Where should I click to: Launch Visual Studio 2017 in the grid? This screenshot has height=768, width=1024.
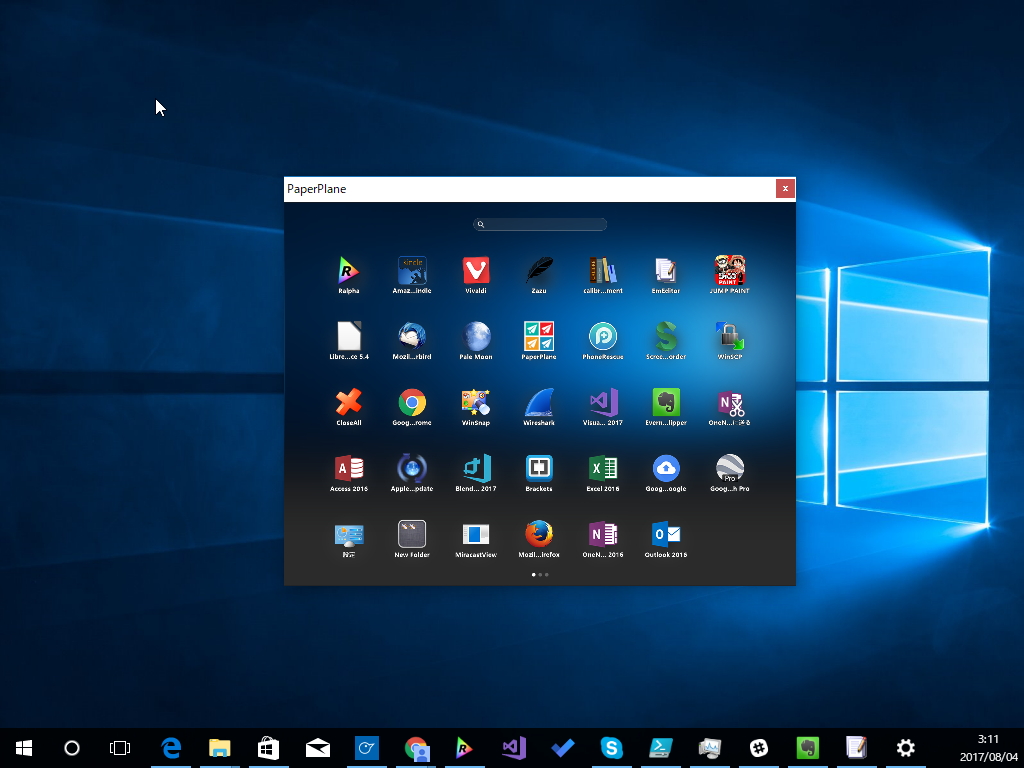pos(603,402)
